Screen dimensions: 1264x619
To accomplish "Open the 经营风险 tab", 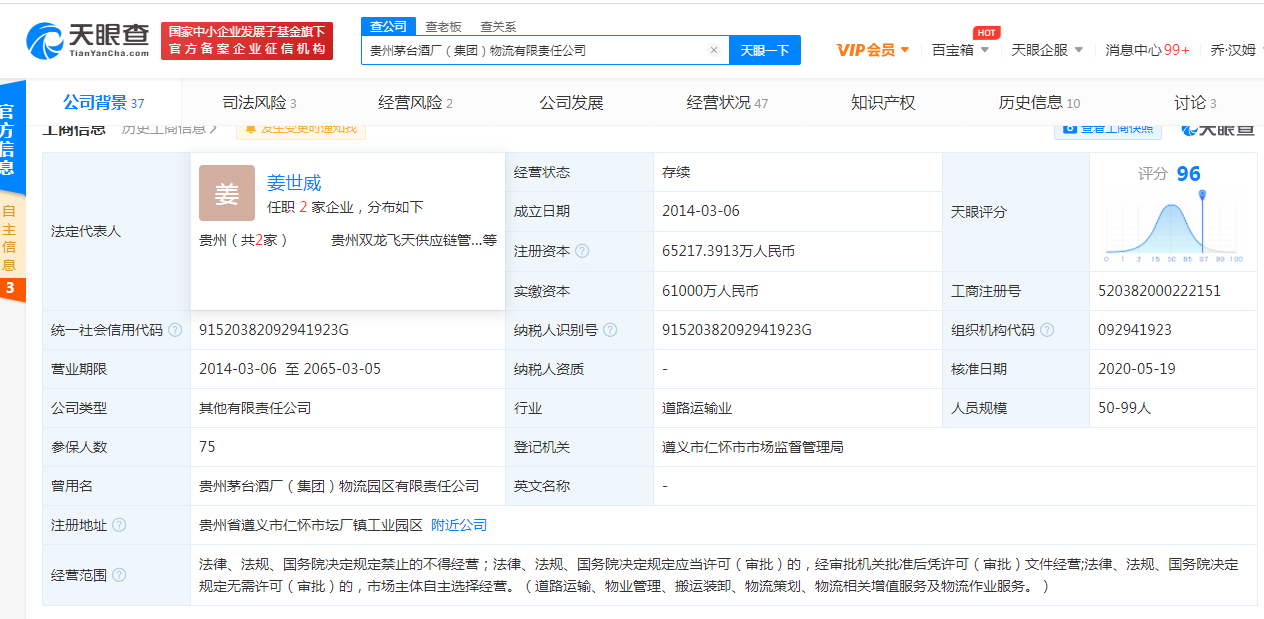I will point(415,103).
